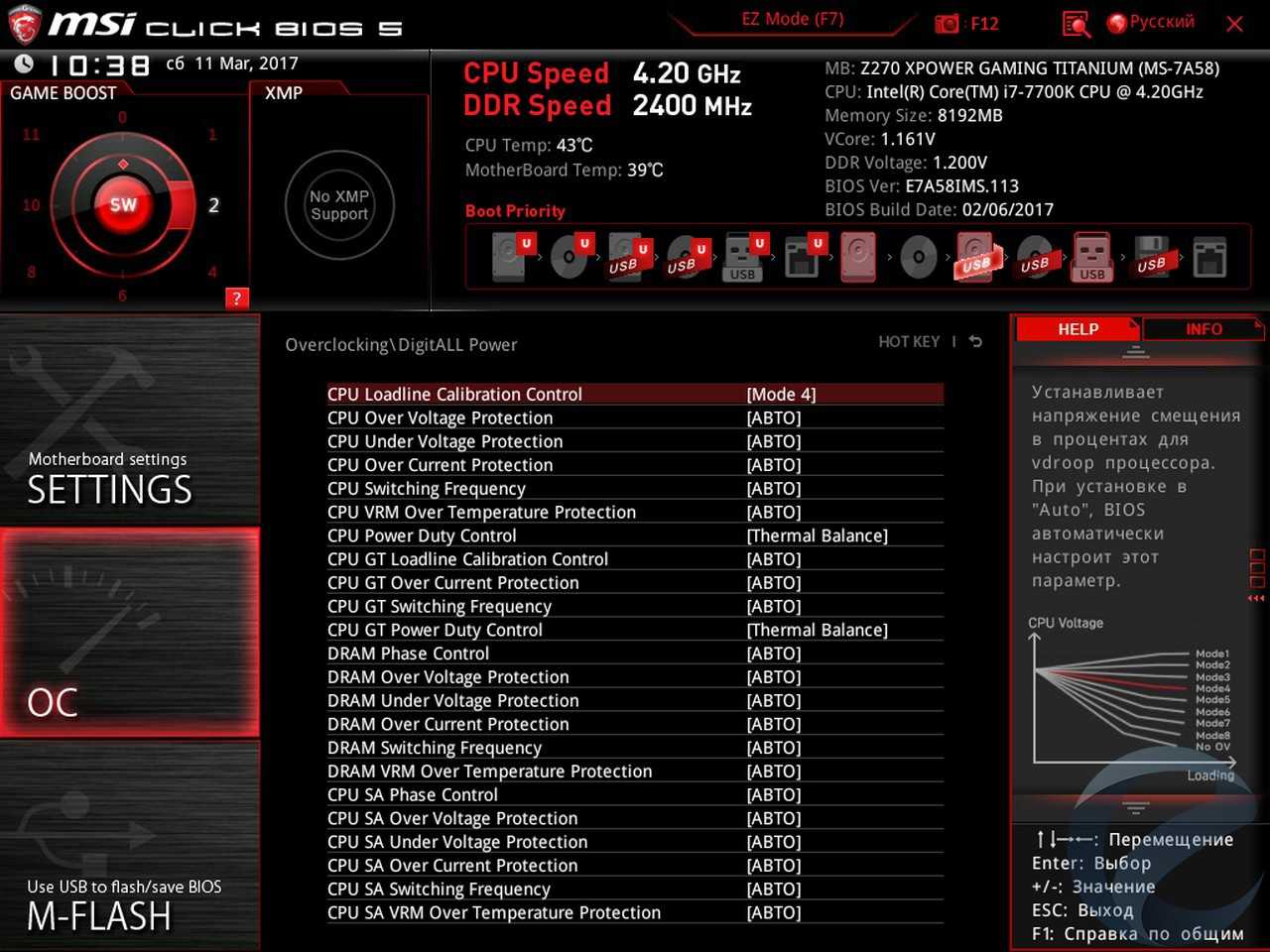Open CPU Loadline Calibration Control Mode 4 value
The width and height of the screenshot is (1270, 952).
(781, 395)
